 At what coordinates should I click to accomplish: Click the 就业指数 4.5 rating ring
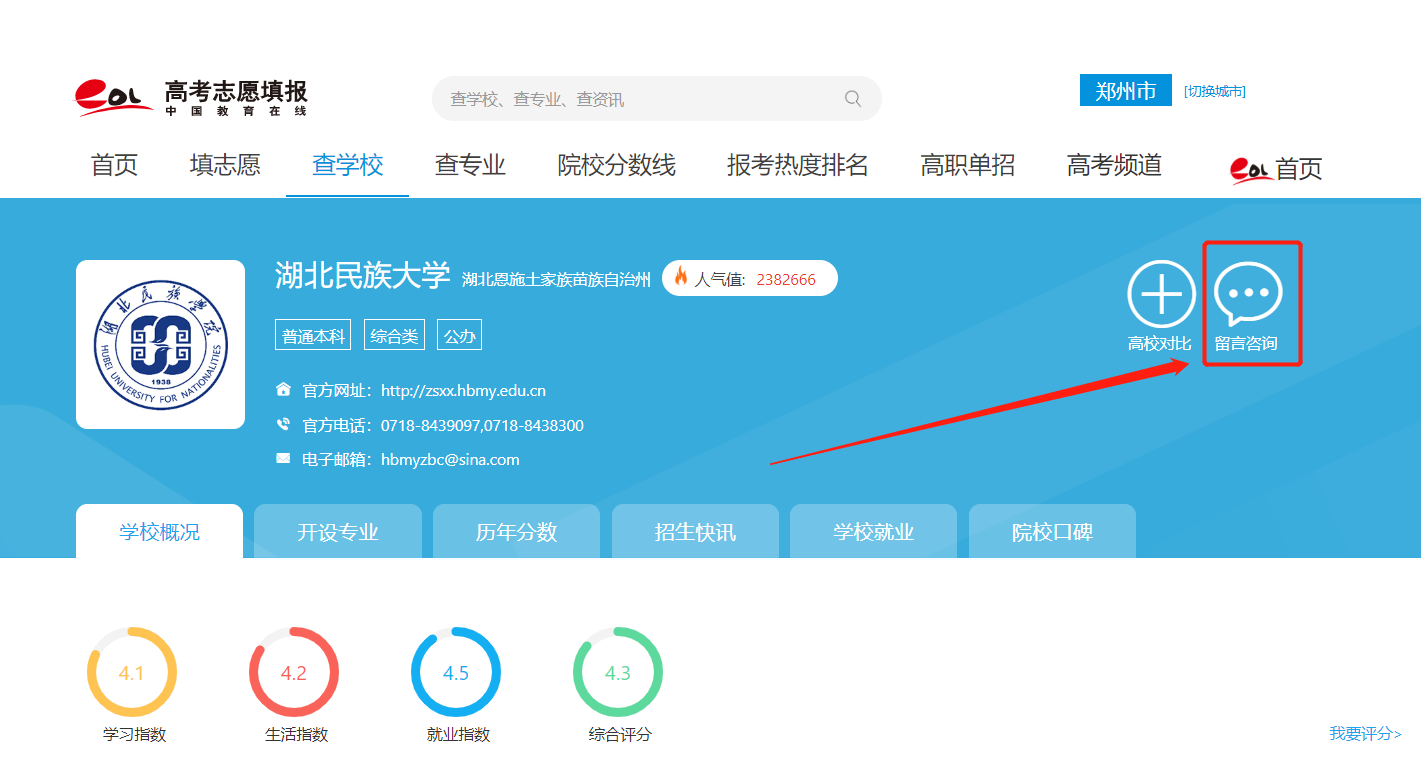tap(456, 672)
